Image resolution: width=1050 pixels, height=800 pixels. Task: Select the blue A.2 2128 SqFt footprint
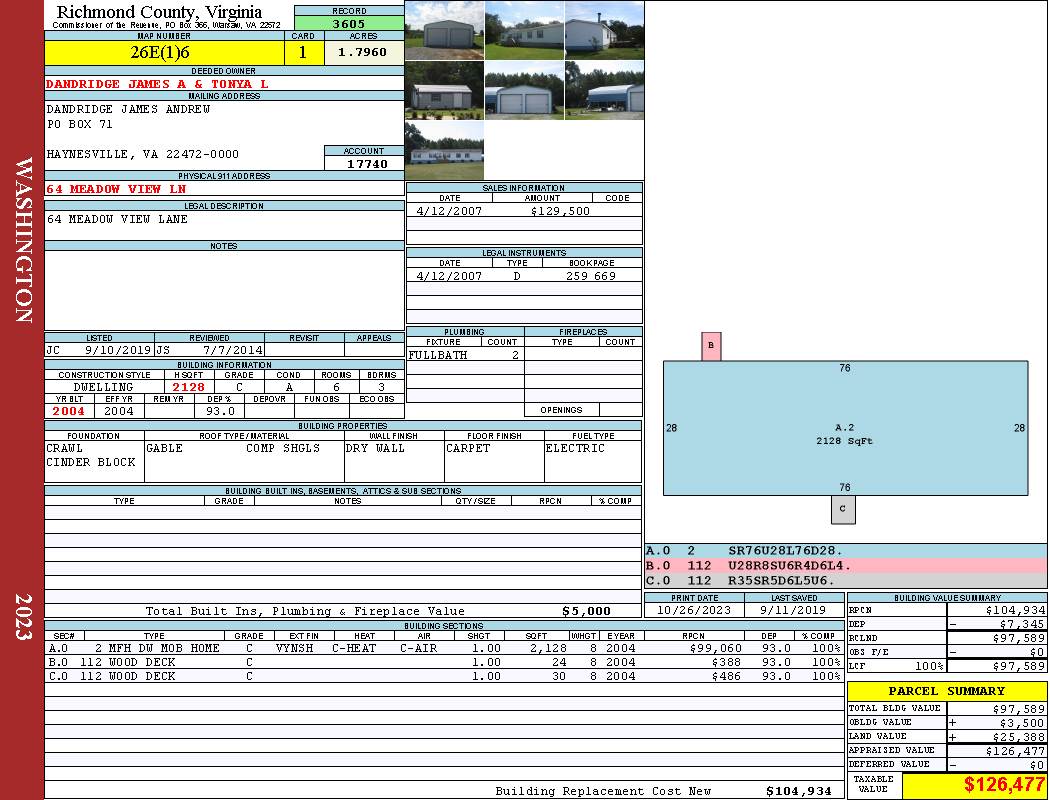point(845,428)
